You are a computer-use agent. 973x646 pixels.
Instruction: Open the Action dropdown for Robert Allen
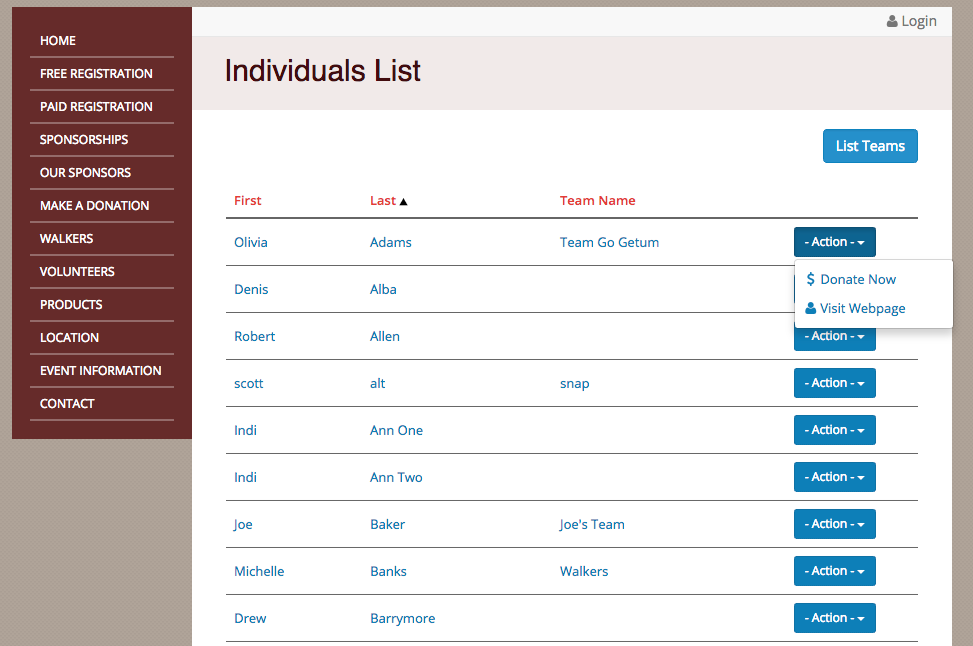tap(835, 339)
